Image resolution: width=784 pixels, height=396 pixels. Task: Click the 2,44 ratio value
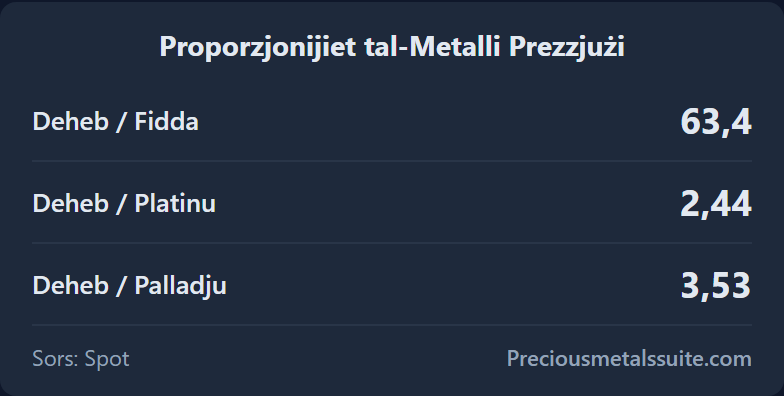716,204
